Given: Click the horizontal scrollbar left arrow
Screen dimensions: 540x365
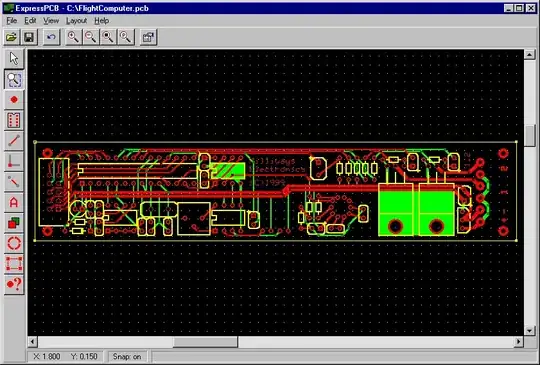Looking at the screenshot, I should tap(33, 342).
